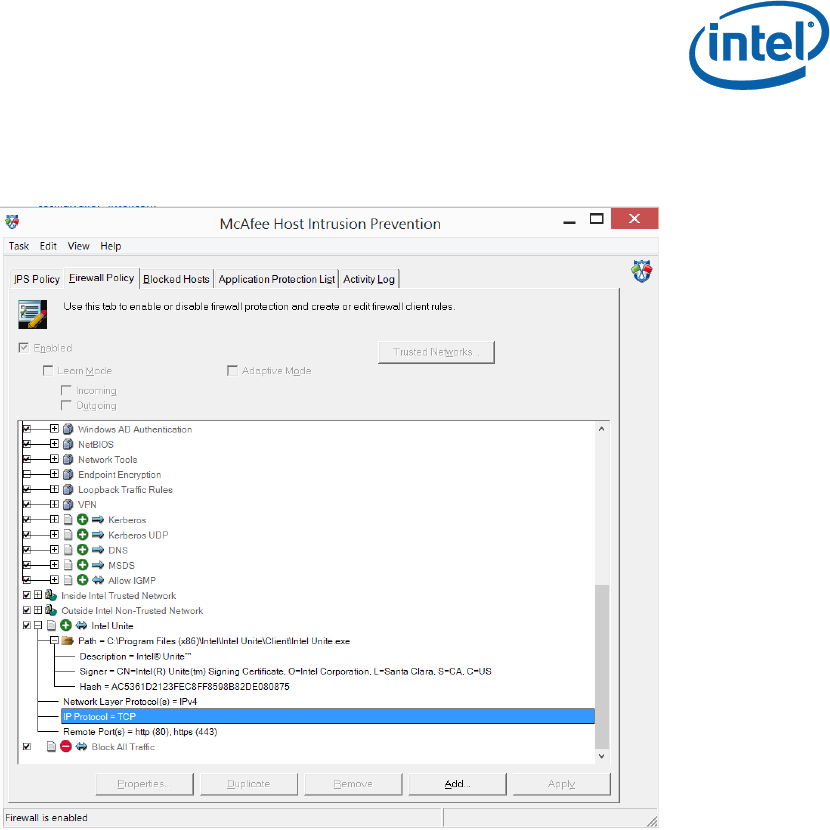This screenshot has height=830, width=830.
Task: Click the outgoing arrow icon next to DNS
Action: click(98, 549)
